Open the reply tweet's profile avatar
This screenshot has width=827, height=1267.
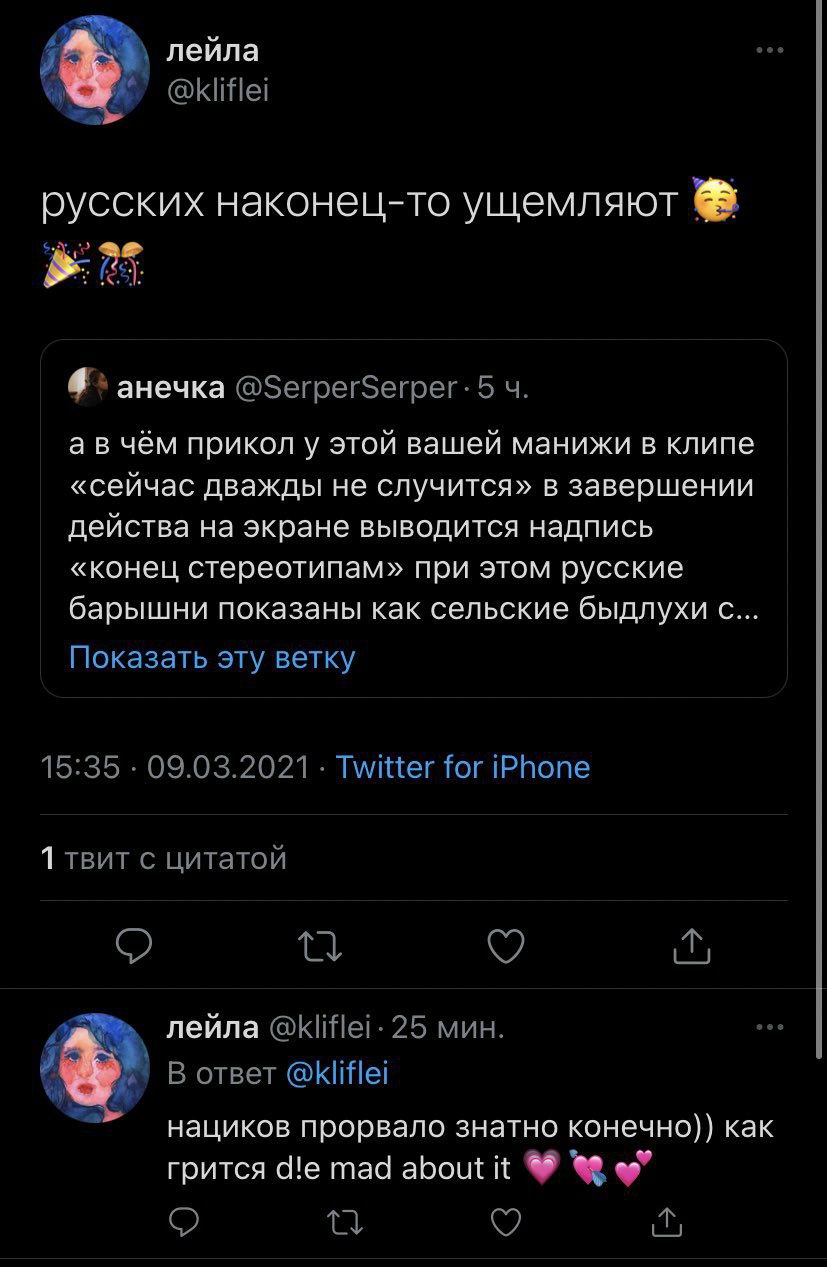[x=94, y=1068]
